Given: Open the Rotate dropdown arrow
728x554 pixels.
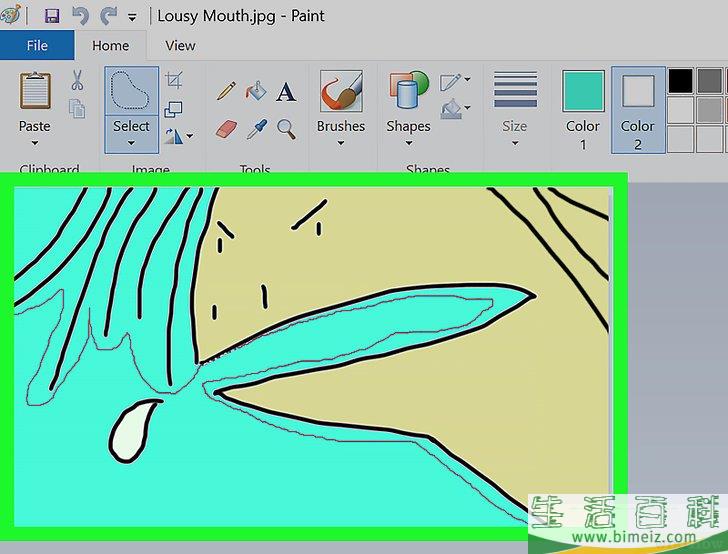Looking at the screenshot, I should click(x=190, y=136).
